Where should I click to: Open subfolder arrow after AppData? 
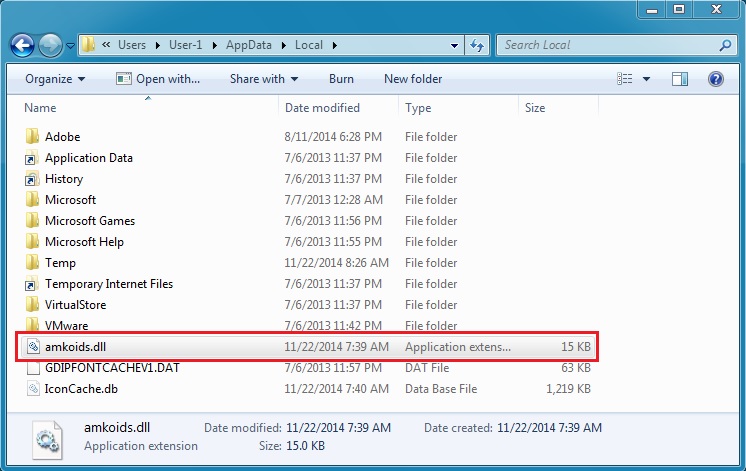tap(284, 45)
